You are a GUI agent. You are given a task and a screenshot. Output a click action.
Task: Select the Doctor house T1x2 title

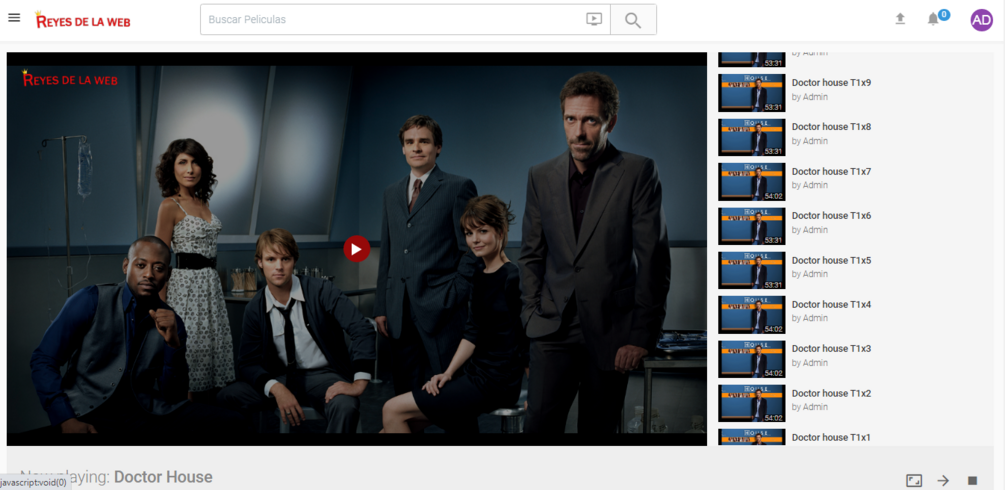pos(831,393)
